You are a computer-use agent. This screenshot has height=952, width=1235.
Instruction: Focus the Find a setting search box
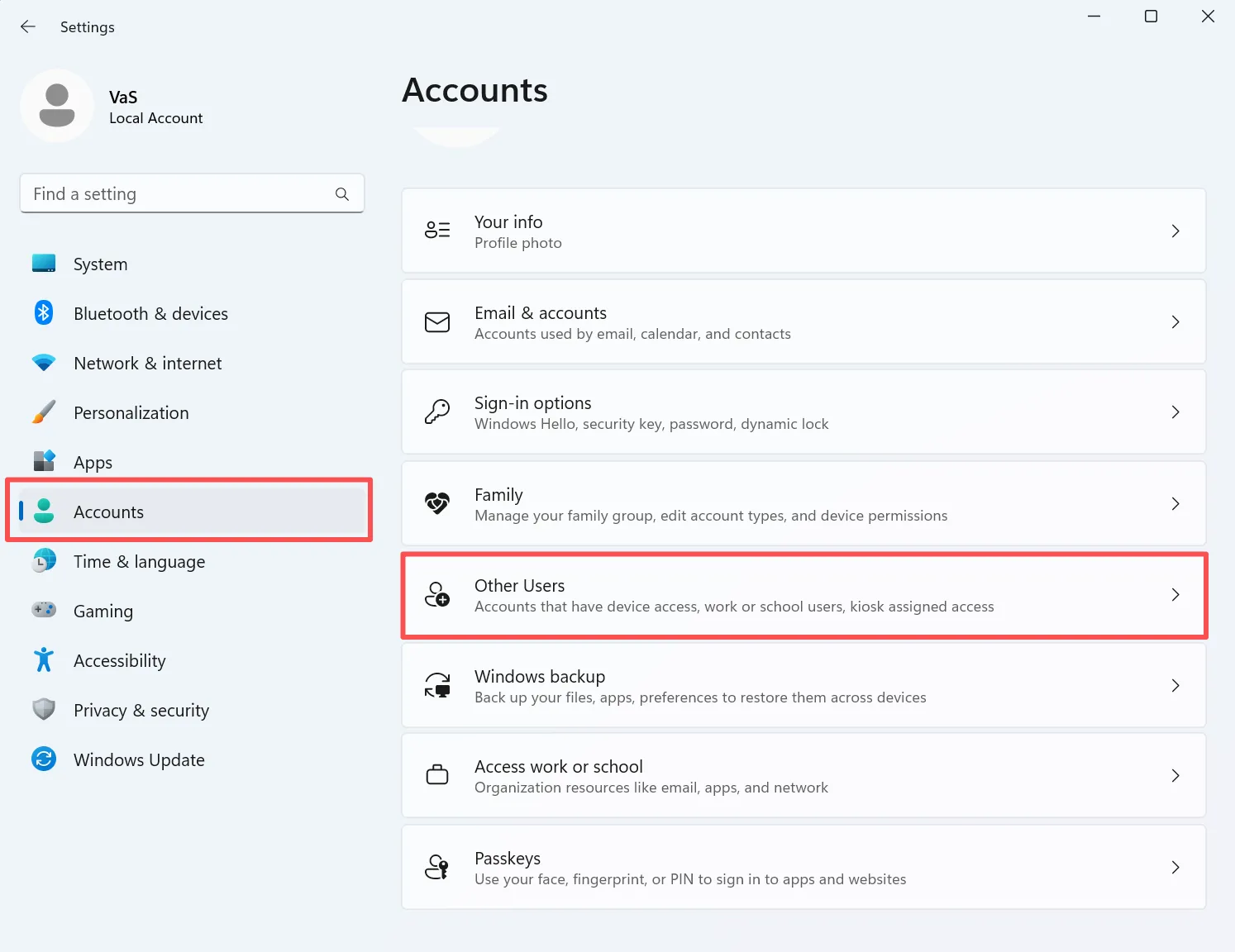[x=192, y=193]
